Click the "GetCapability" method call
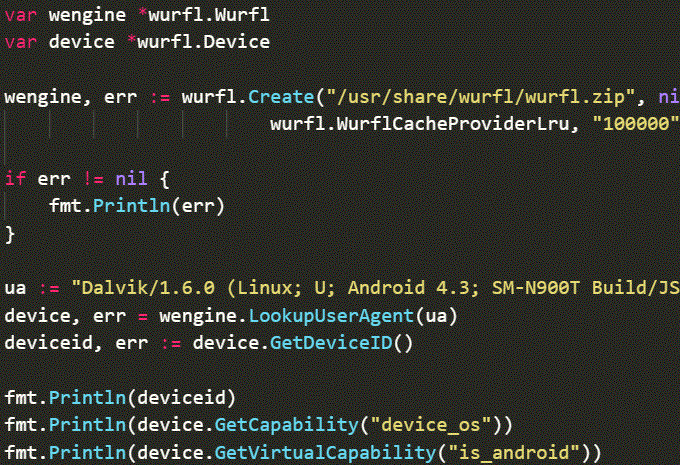The image size is (680, 465). coord(287,425)
